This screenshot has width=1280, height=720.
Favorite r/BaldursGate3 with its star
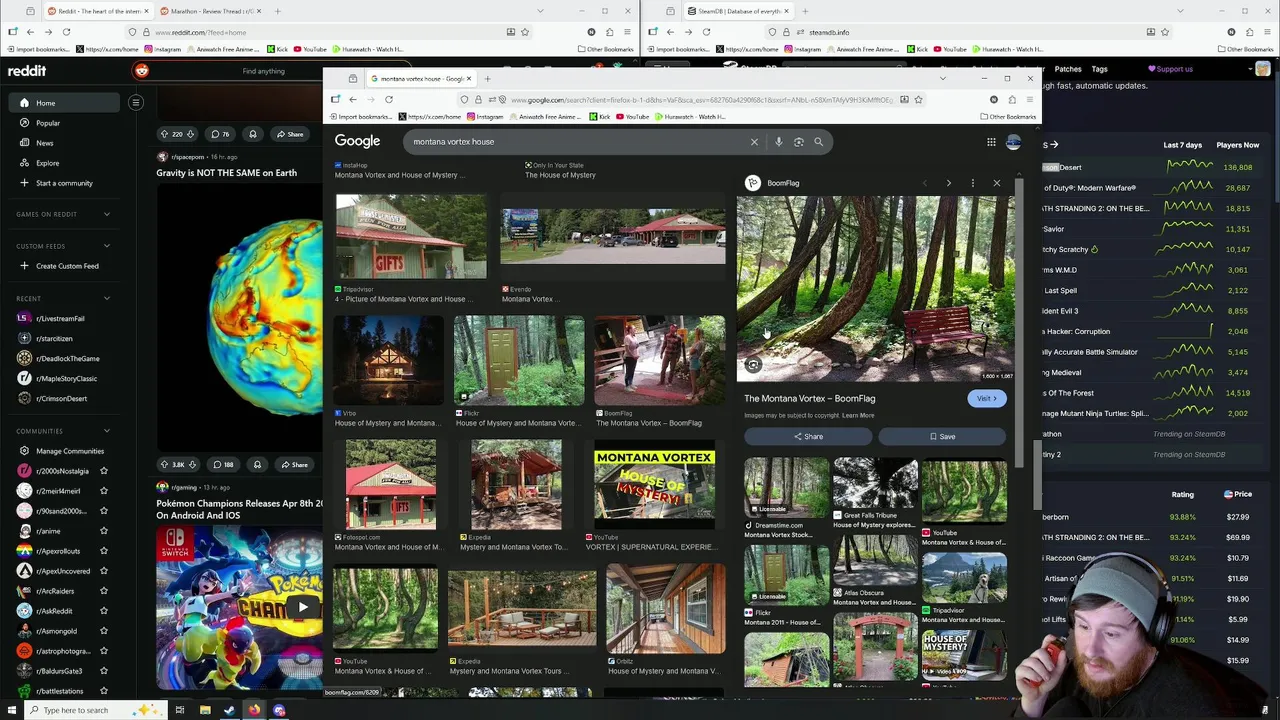tap(103, 671)
